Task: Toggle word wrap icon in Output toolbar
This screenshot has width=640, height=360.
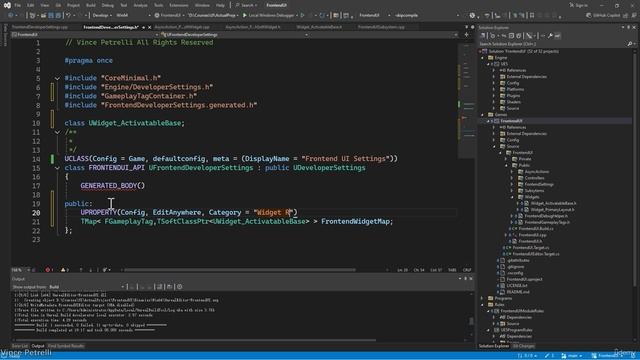Action: pyautogui.click(x=170, y=287)
